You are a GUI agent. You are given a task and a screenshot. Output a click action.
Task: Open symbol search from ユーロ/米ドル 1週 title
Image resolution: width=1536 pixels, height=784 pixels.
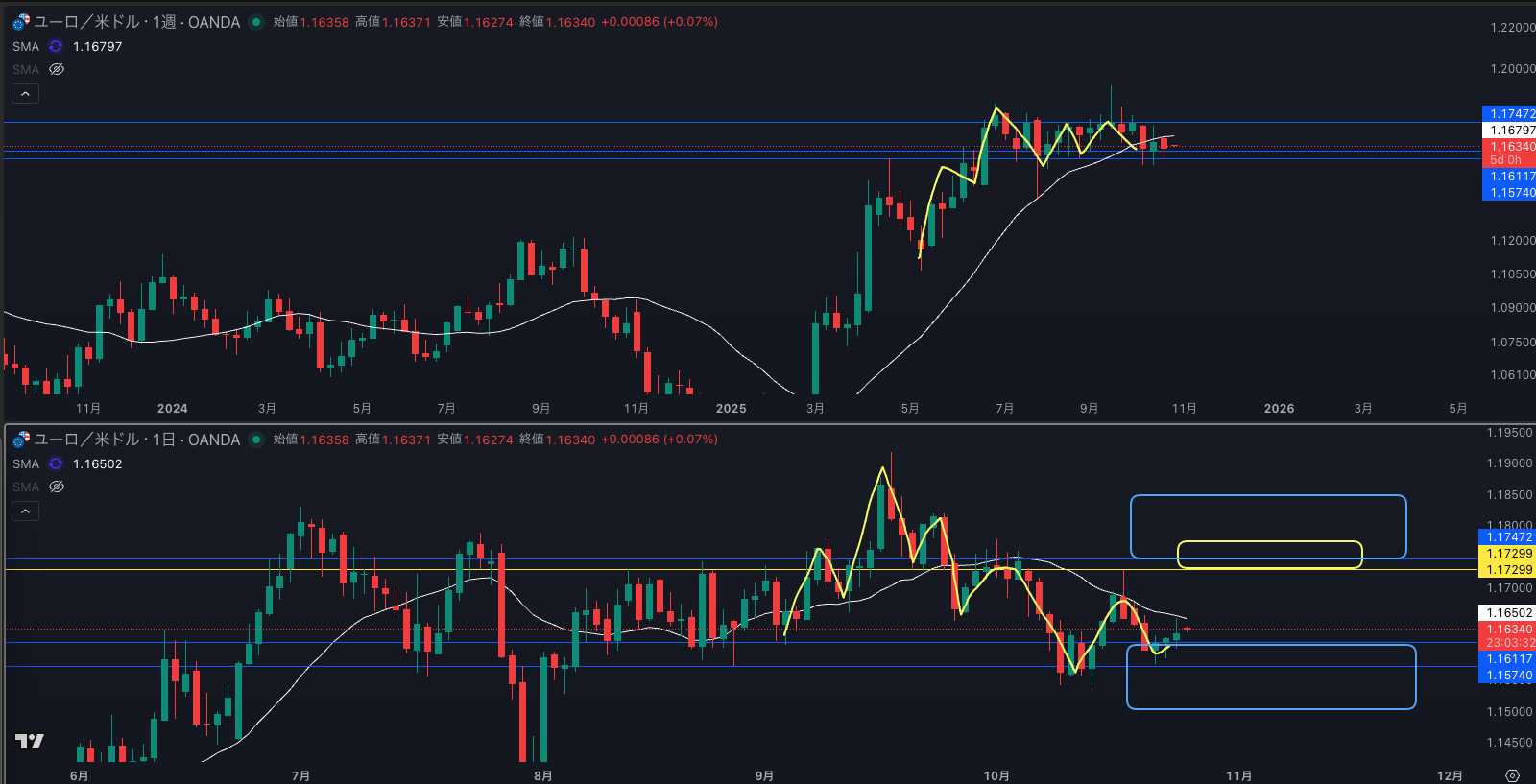136,22
